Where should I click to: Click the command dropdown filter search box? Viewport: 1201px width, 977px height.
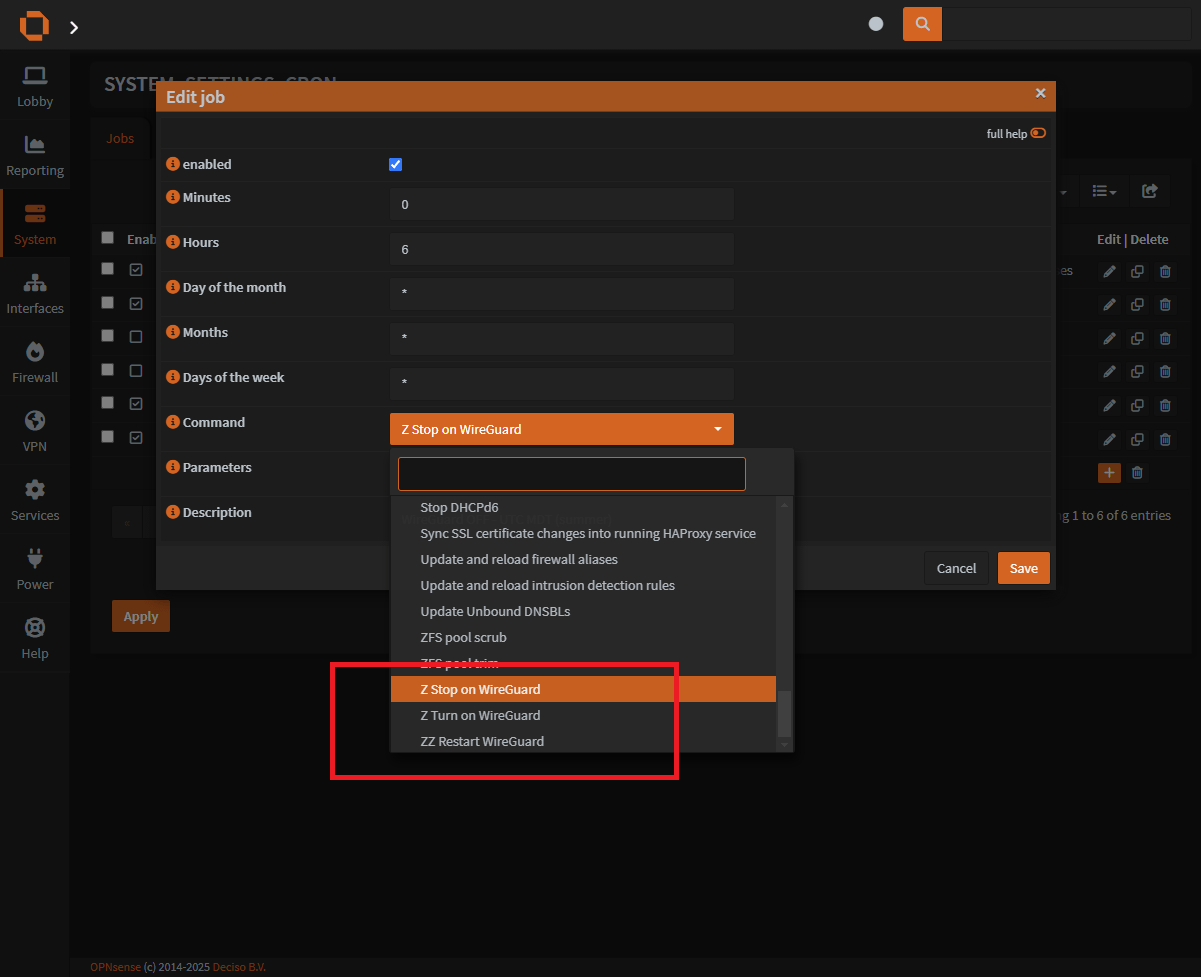click(572, 474)
